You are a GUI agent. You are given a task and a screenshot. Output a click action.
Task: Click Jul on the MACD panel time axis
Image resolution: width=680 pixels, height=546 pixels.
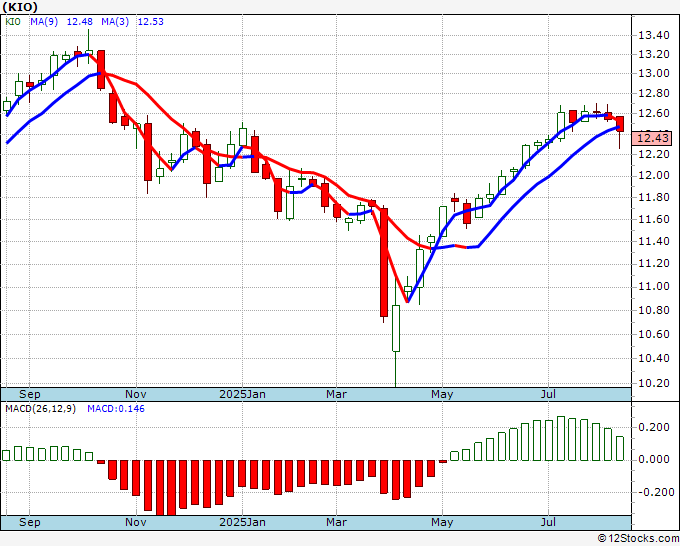click(548, 522)
